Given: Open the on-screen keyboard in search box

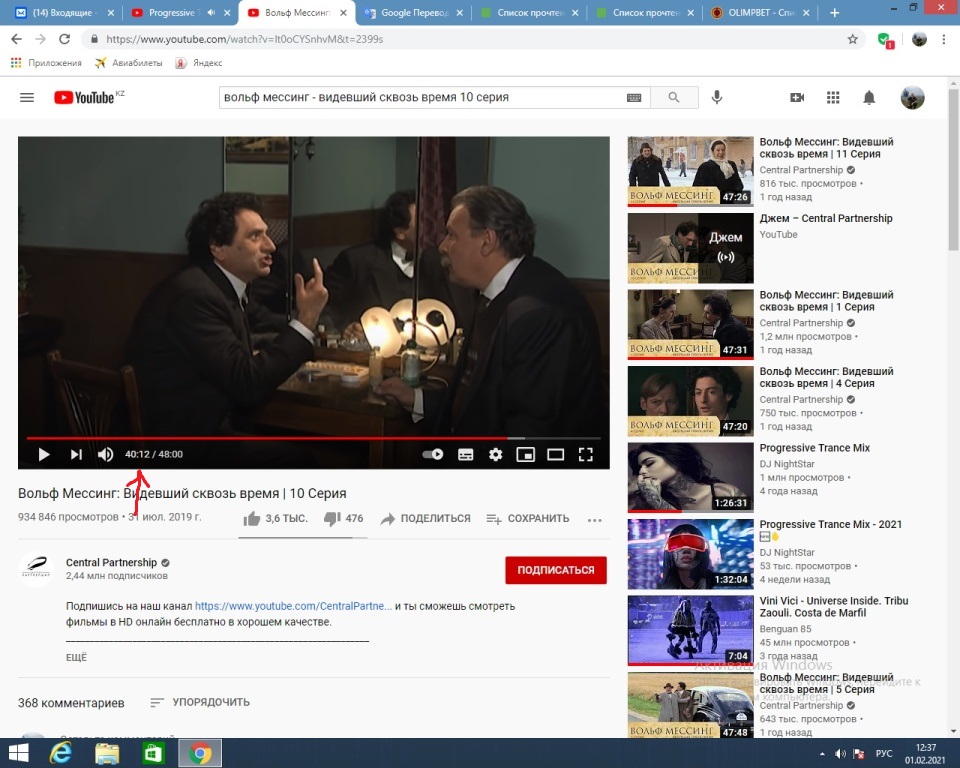Looking at the screenshot, I should click(634, 97).
